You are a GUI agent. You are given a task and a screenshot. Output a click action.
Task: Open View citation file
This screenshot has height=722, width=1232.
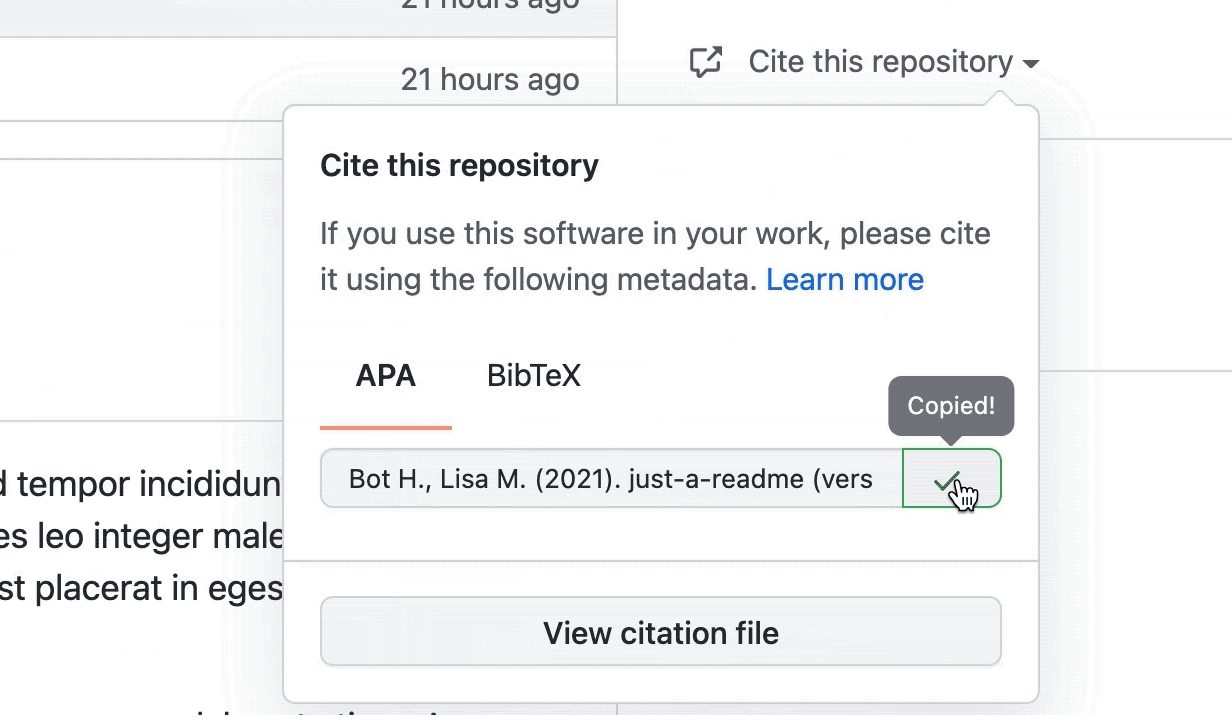pos(661,632)
